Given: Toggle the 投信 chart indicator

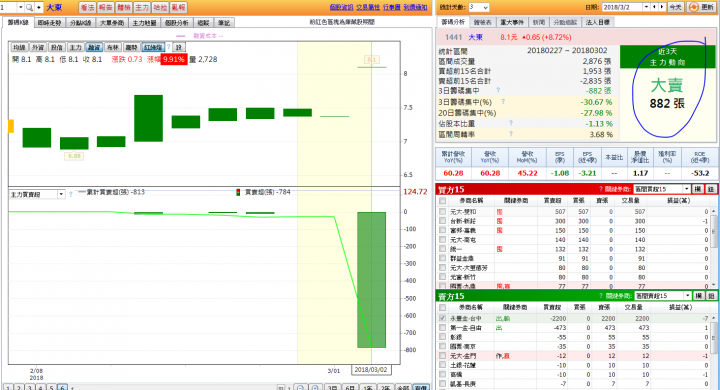Looking at the screenshot, I should [x=57, y=47].
